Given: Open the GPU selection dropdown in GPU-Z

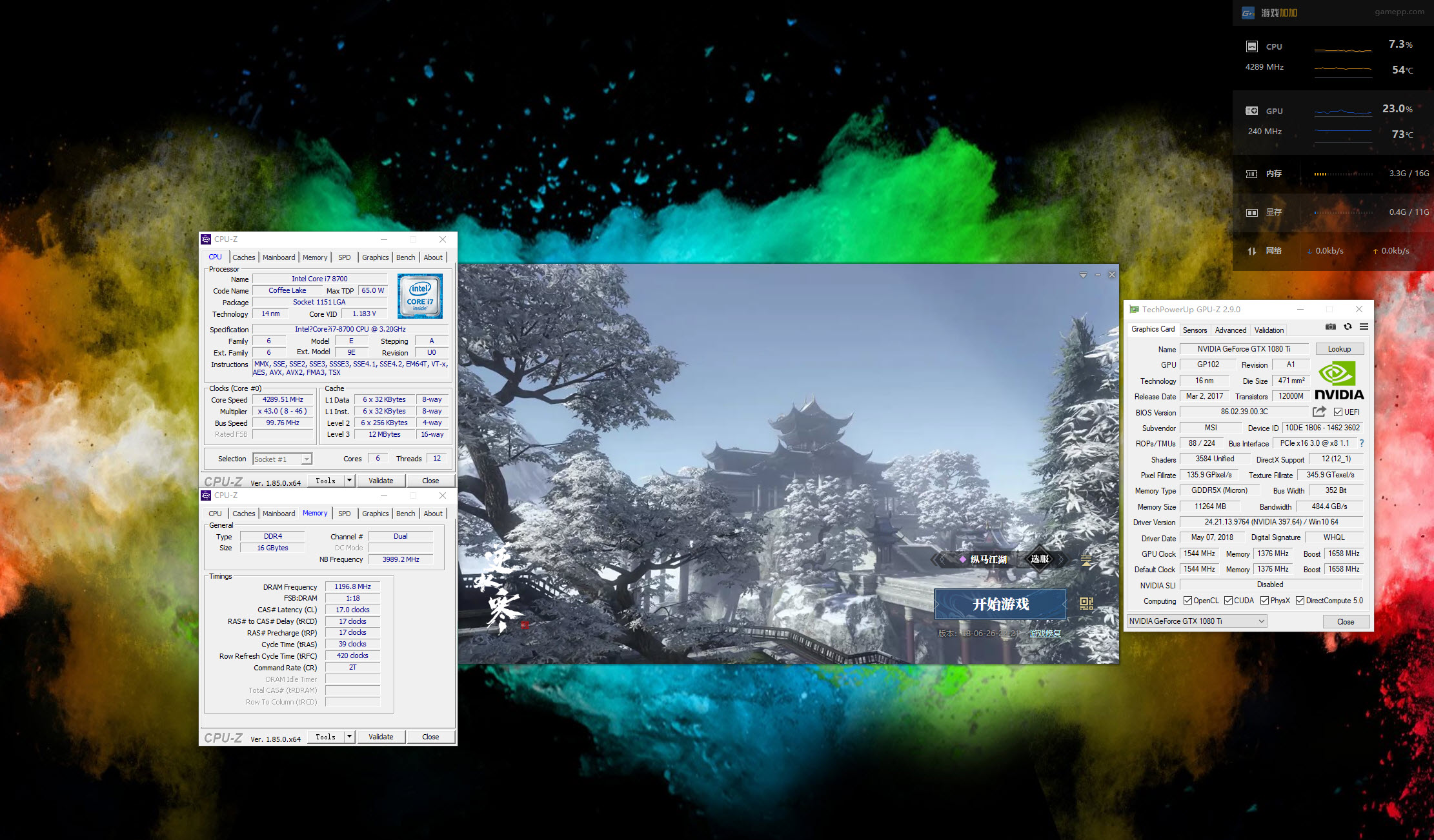Looking at the screenshot, I should click(x=1261, y=621).
